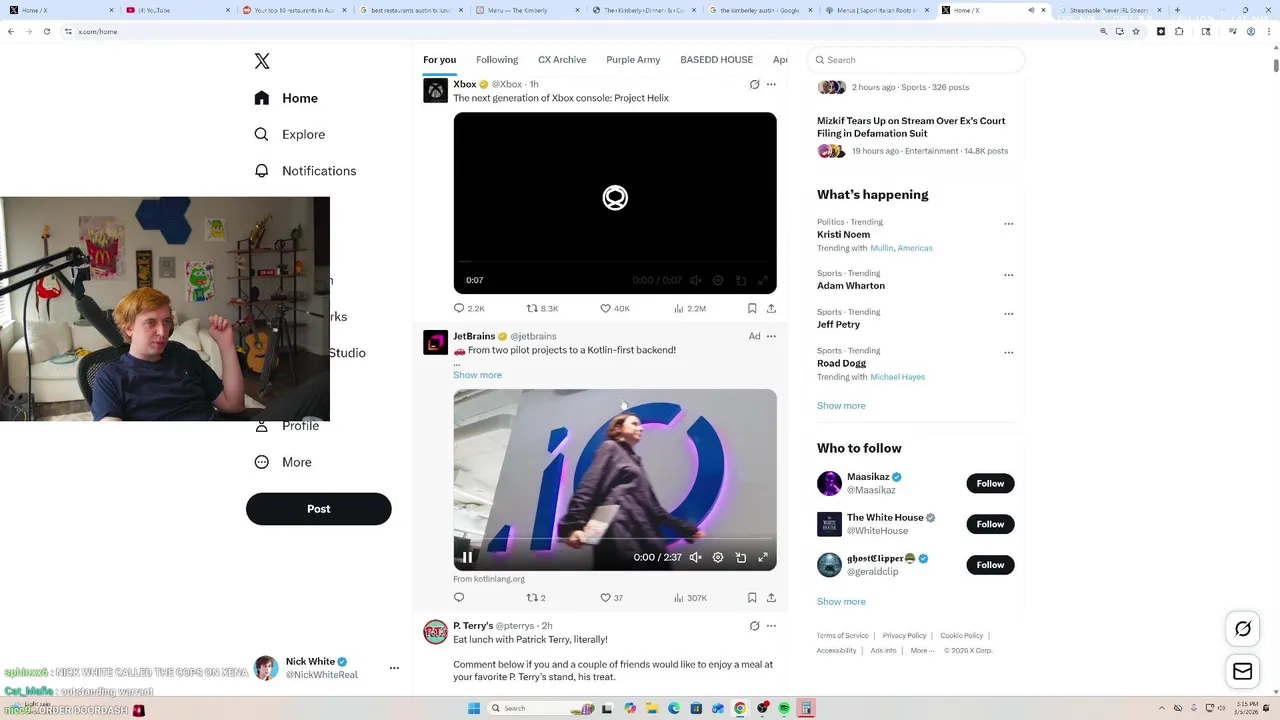Pause the JetBrains video

(467, 558)
